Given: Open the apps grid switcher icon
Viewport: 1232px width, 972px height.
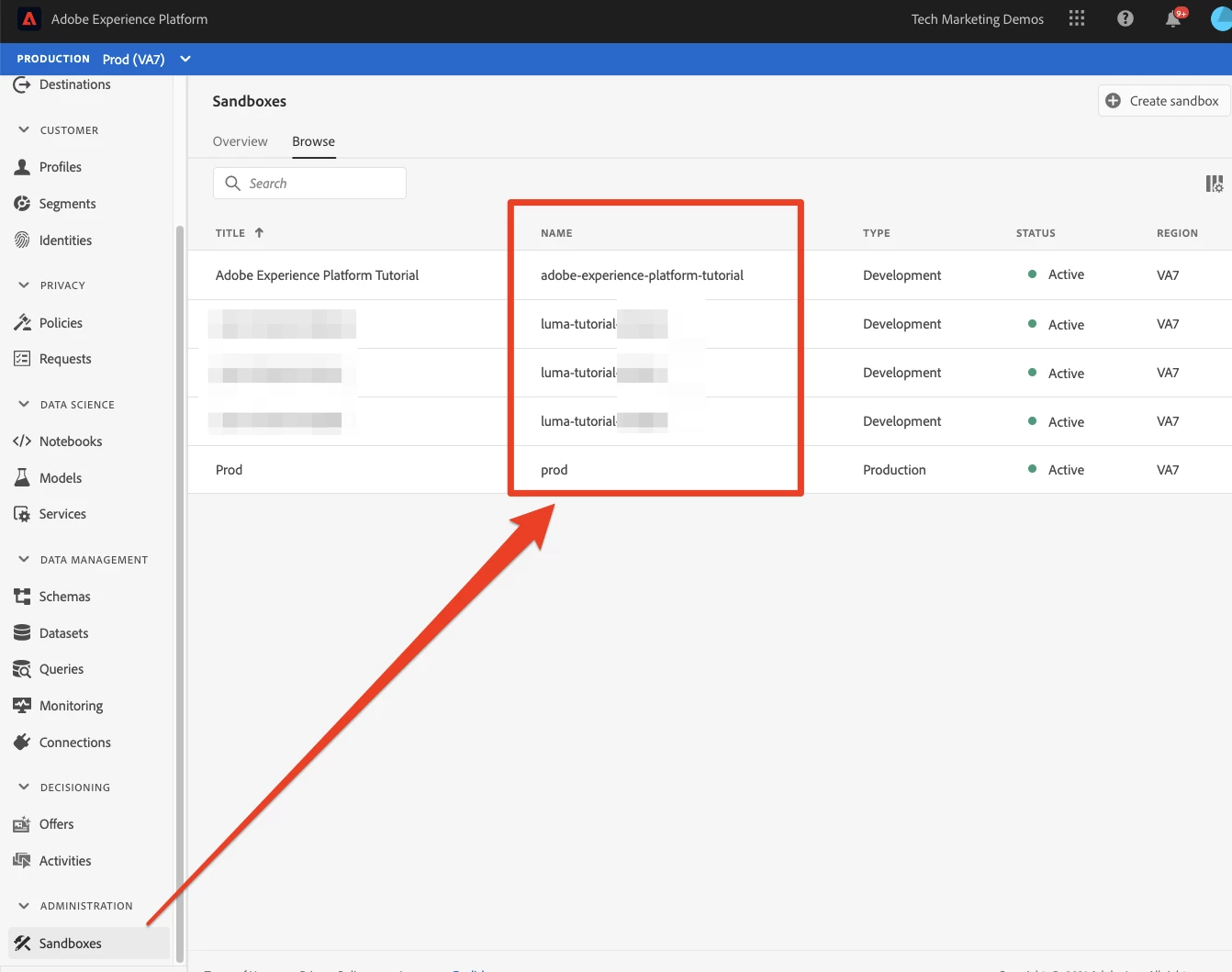Looking at the screenshot, I should 1077,18.
